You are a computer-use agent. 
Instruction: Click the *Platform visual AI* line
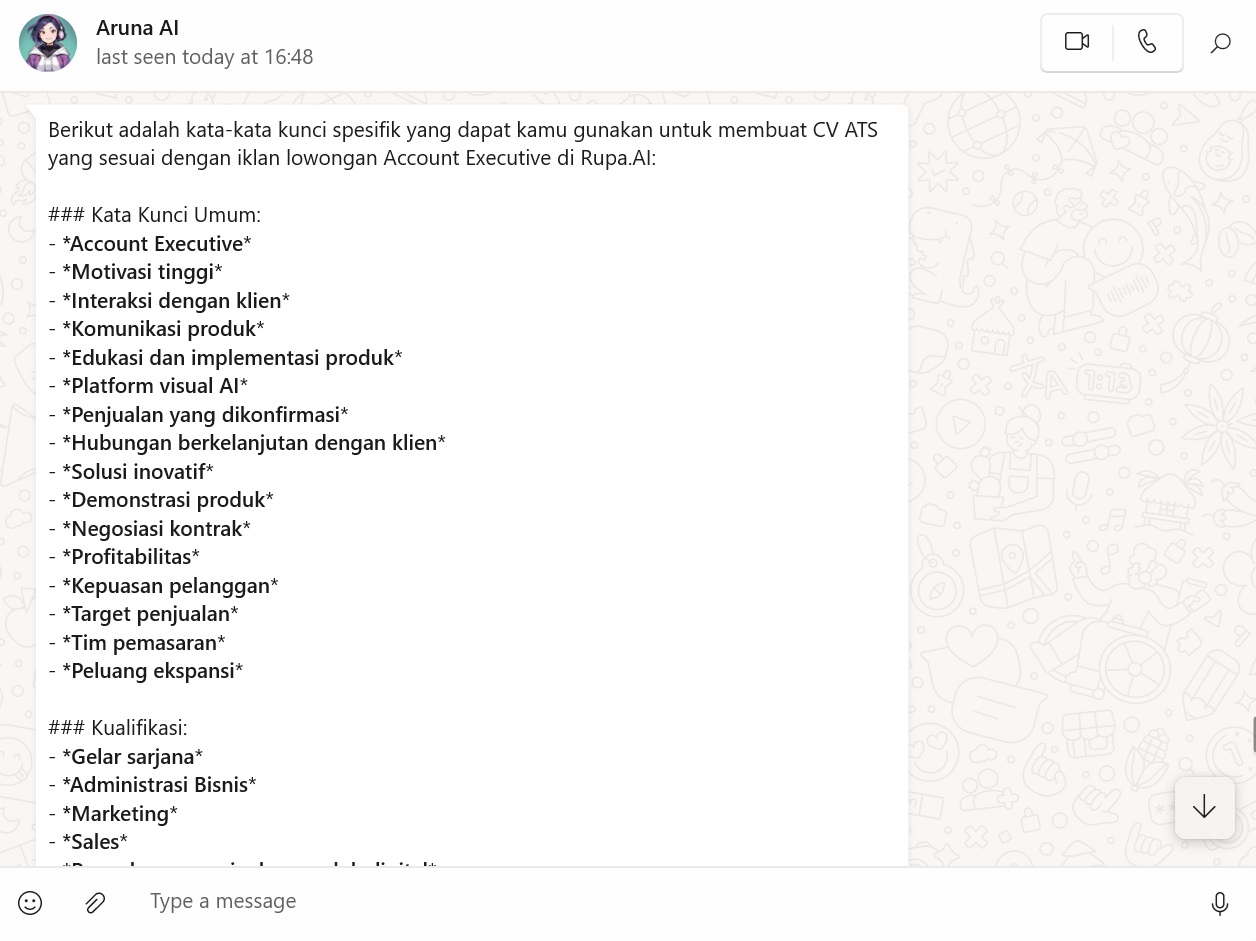click(148, 386)
